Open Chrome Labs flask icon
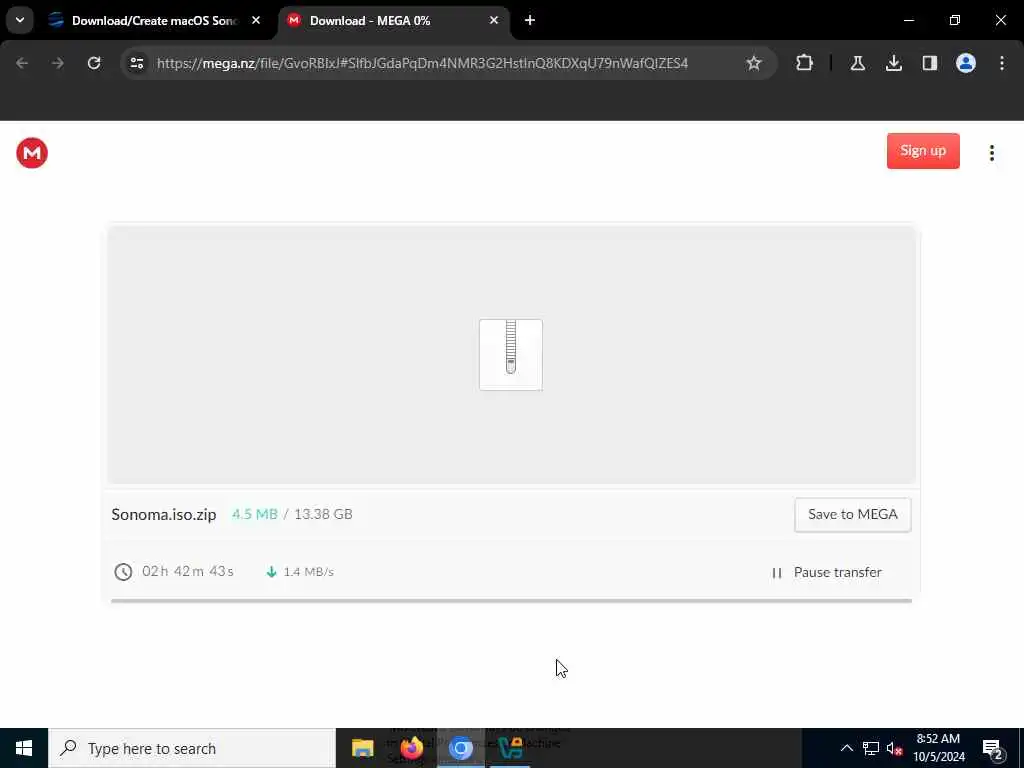This screenshot has width=1024, height=768. pos(857,63)
